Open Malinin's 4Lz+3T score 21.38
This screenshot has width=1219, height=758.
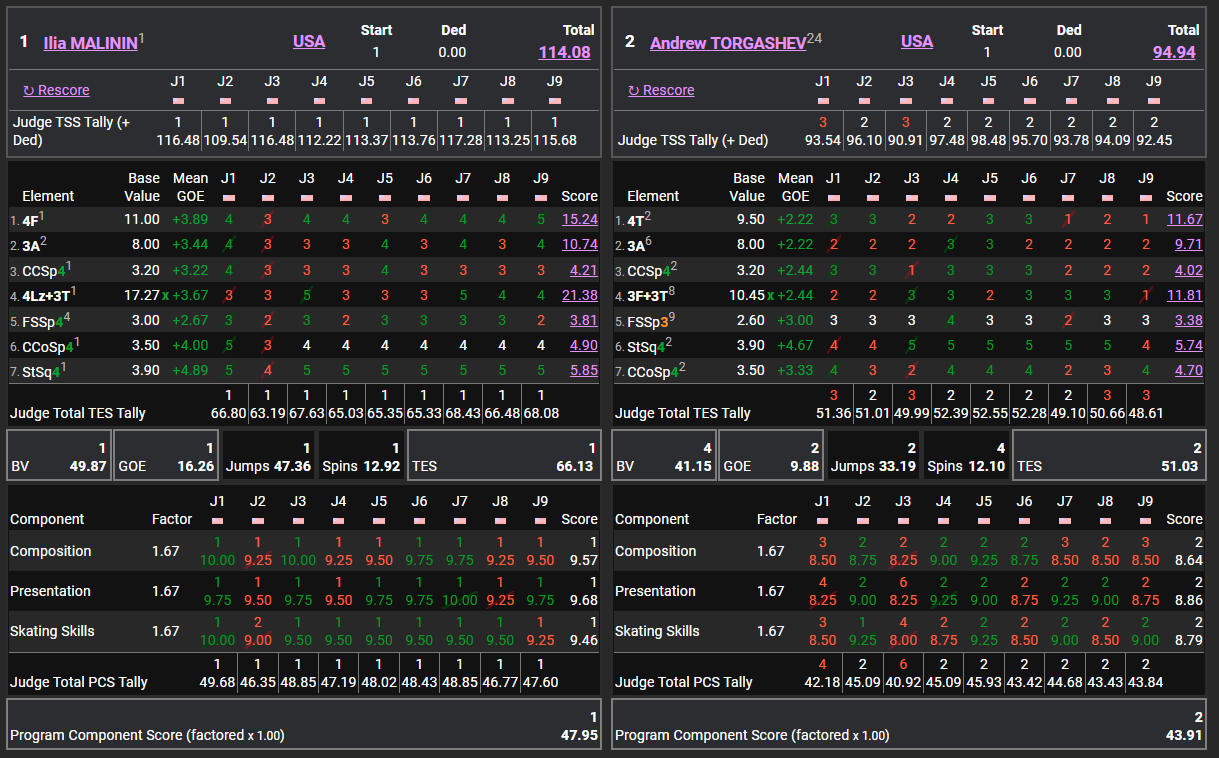(580, 295)
